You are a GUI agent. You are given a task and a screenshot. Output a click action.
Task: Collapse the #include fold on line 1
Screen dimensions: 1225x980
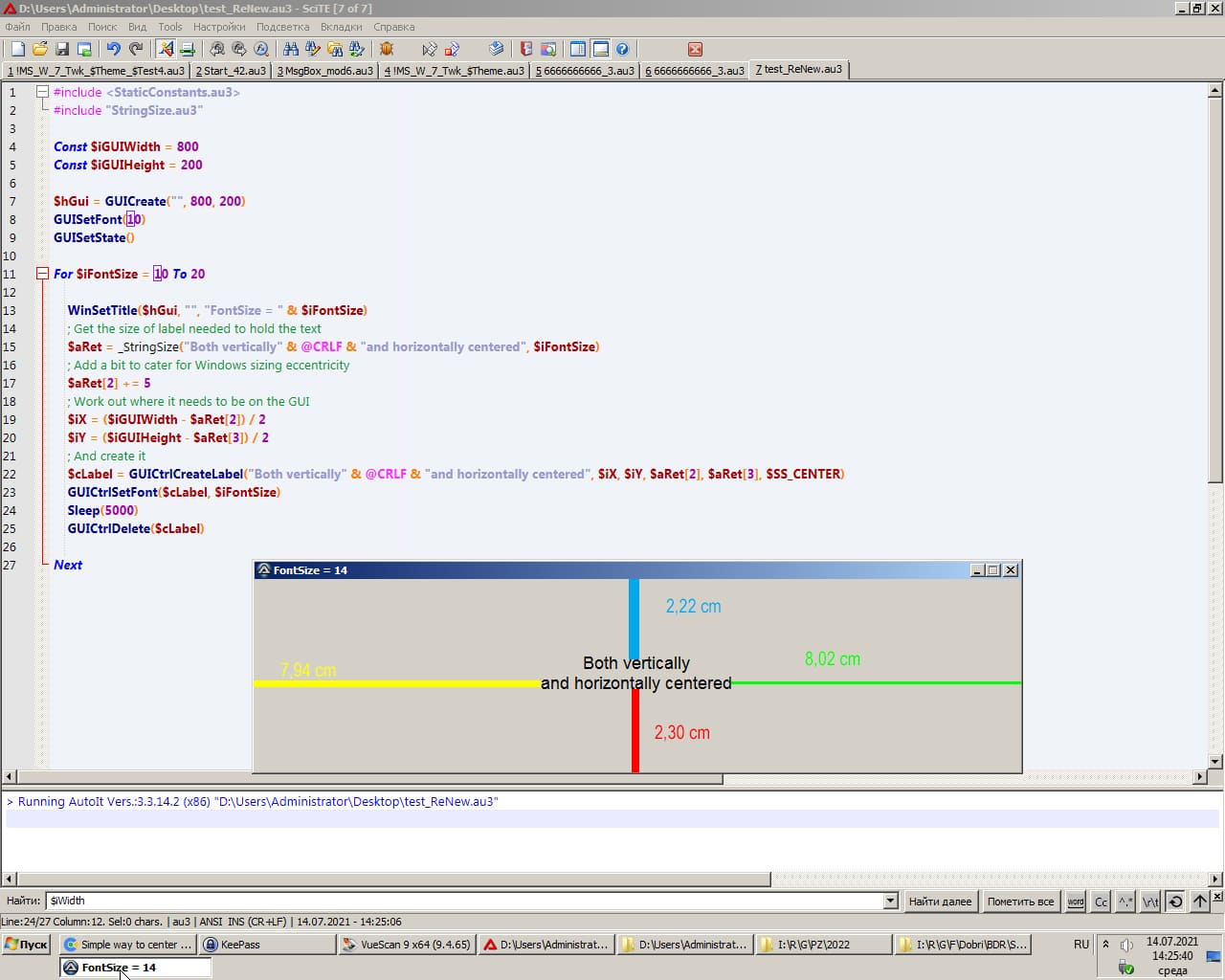pyautogui.click(x=42, y=92)
